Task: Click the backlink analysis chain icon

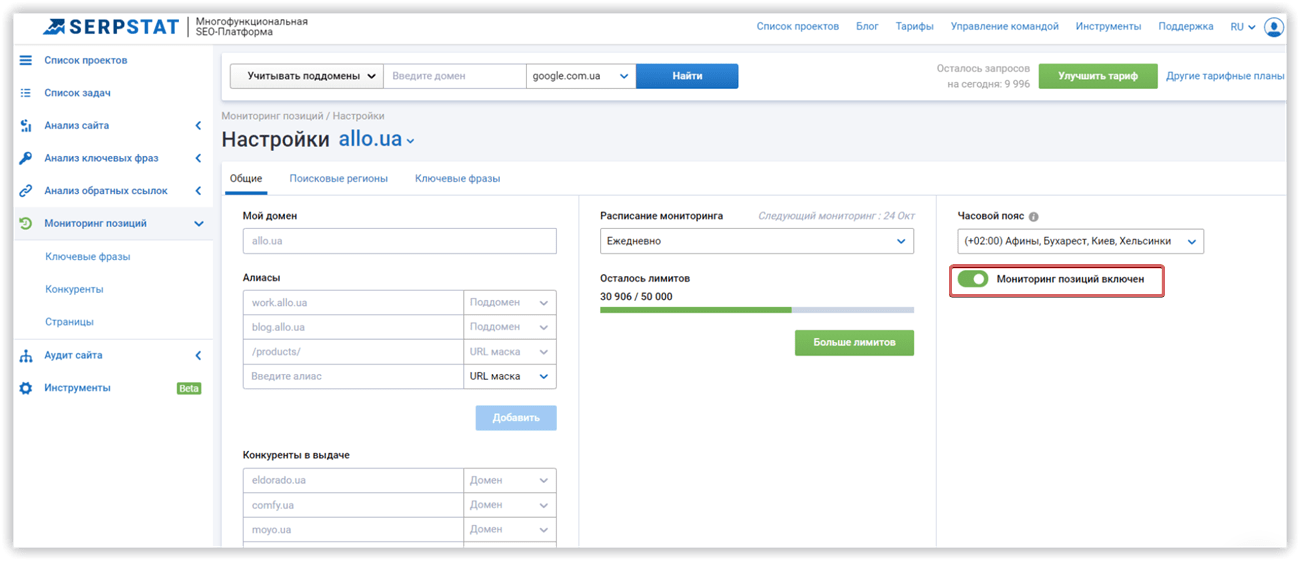Action: pyautogui.click(x=26, y=191)
